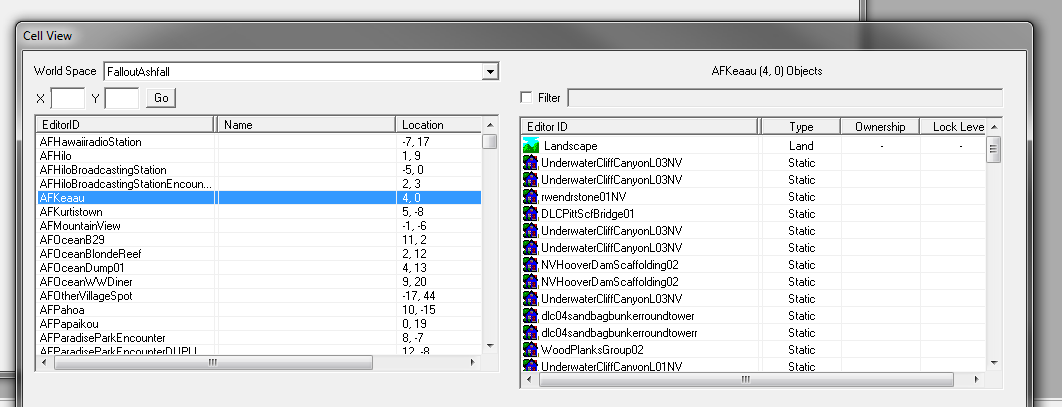1062x407 pixels.
Task: Select the AFMountainView cell row
Action: (x=259, y=226)
